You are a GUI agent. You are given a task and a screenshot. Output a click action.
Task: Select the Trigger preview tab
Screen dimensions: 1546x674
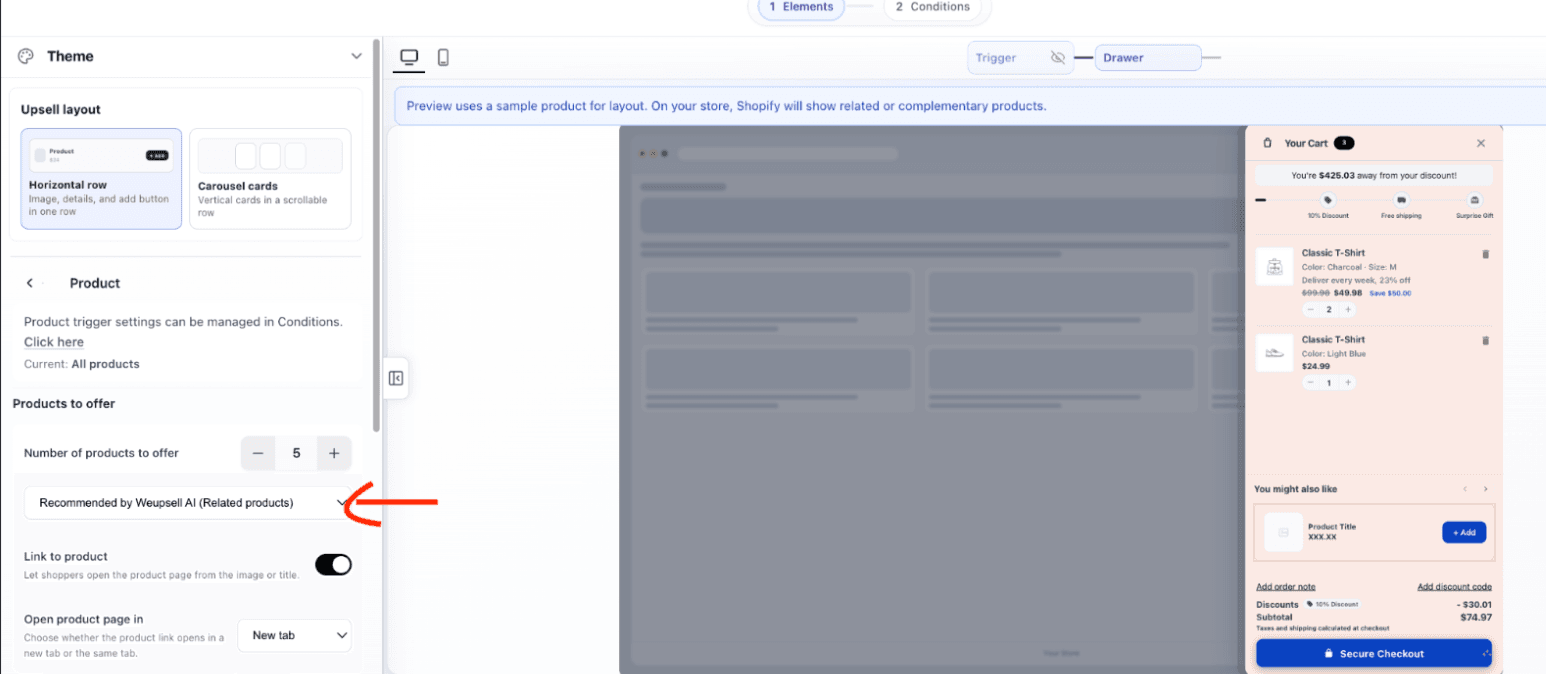click(x=1020, y=58)
